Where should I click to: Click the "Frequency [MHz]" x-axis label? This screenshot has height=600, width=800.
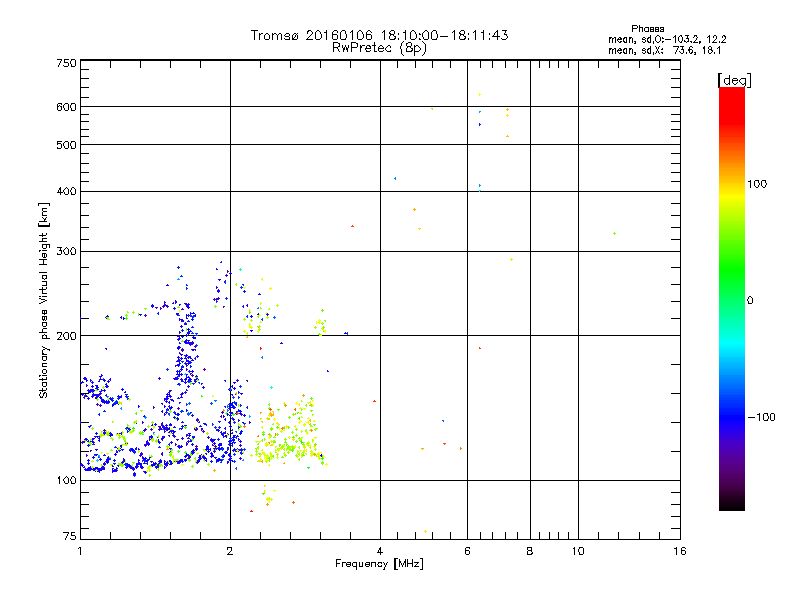(x=379, y=564)
